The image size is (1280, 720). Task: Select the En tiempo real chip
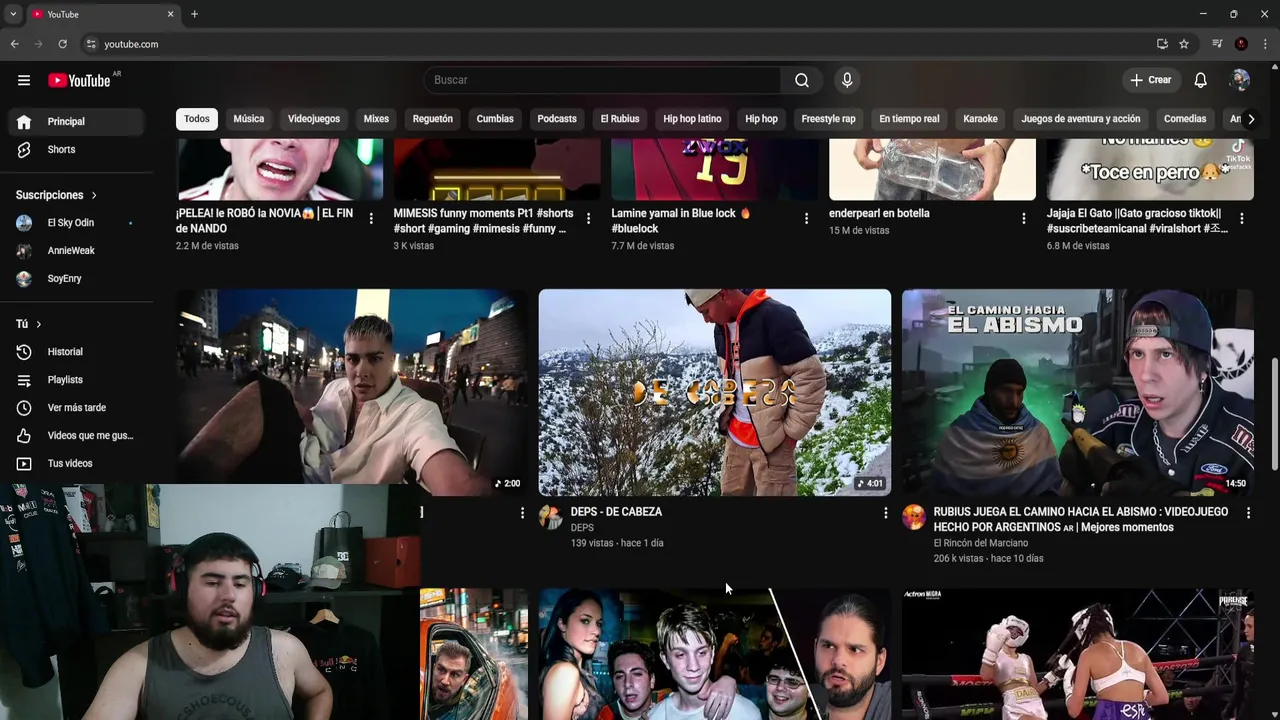coord(909,119)
